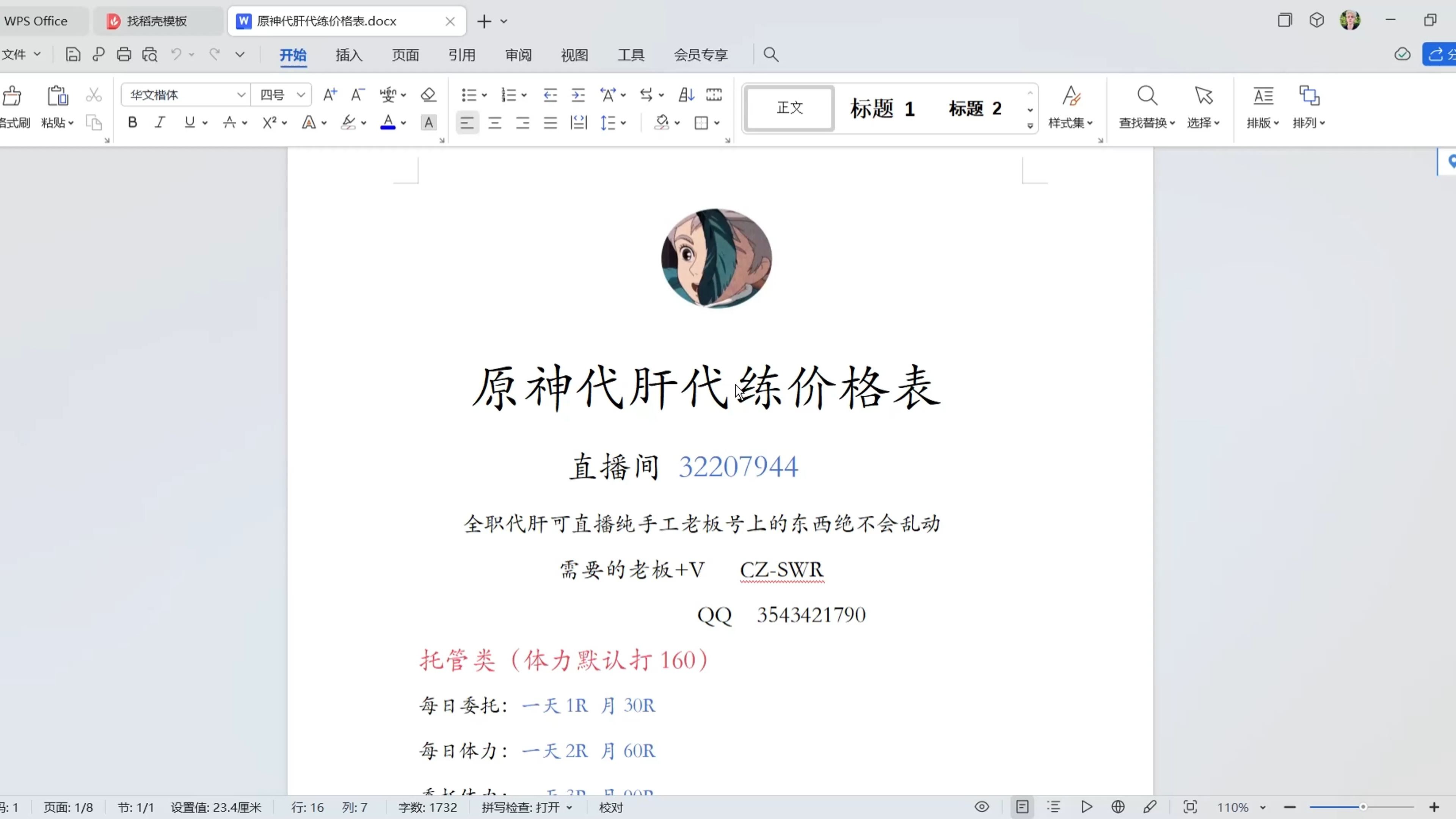This screenshot has height=819, width=1456.
Task: Start slideshow play icon in status bar
Action: click(x=1086, y=806)
